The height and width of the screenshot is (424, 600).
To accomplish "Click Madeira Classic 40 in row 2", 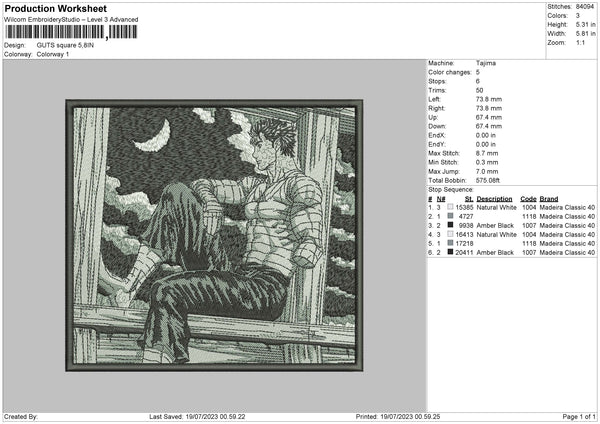I will [x=567, y=217].
